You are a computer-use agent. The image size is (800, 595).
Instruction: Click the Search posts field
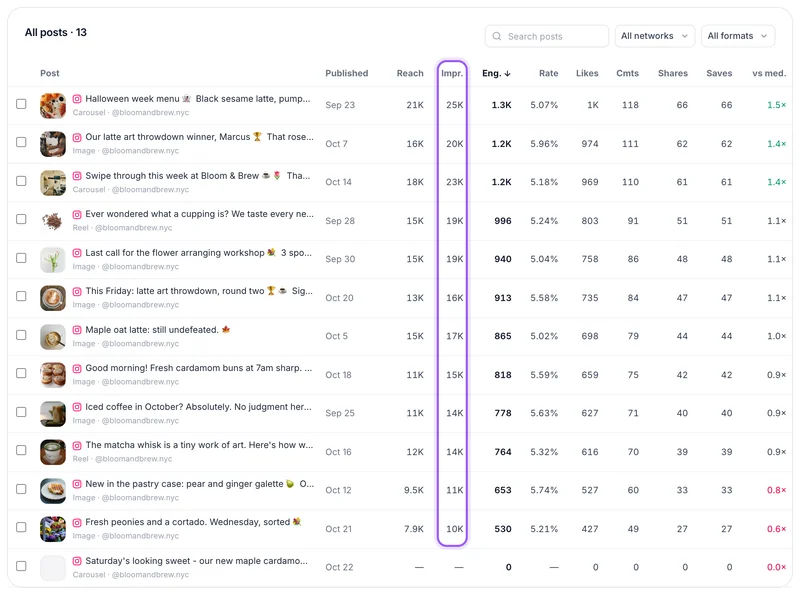pyautogui.click(x=546, y=36)
